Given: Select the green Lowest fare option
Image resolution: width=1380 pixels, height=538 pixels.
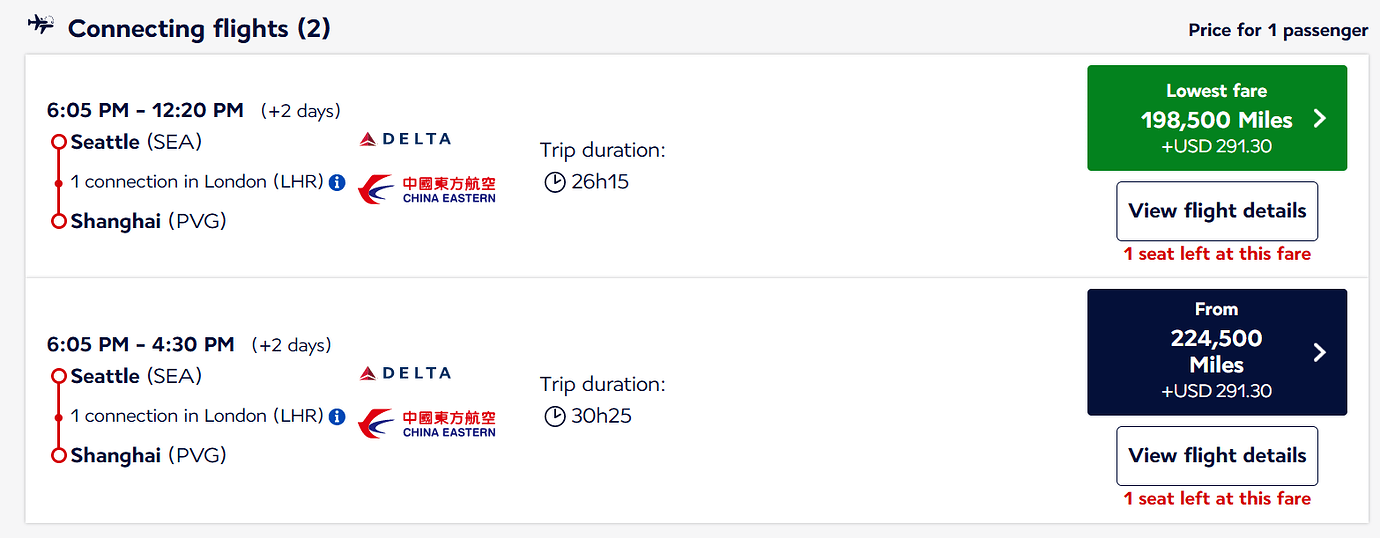Looking at the screenshot, I should 1216,118.
